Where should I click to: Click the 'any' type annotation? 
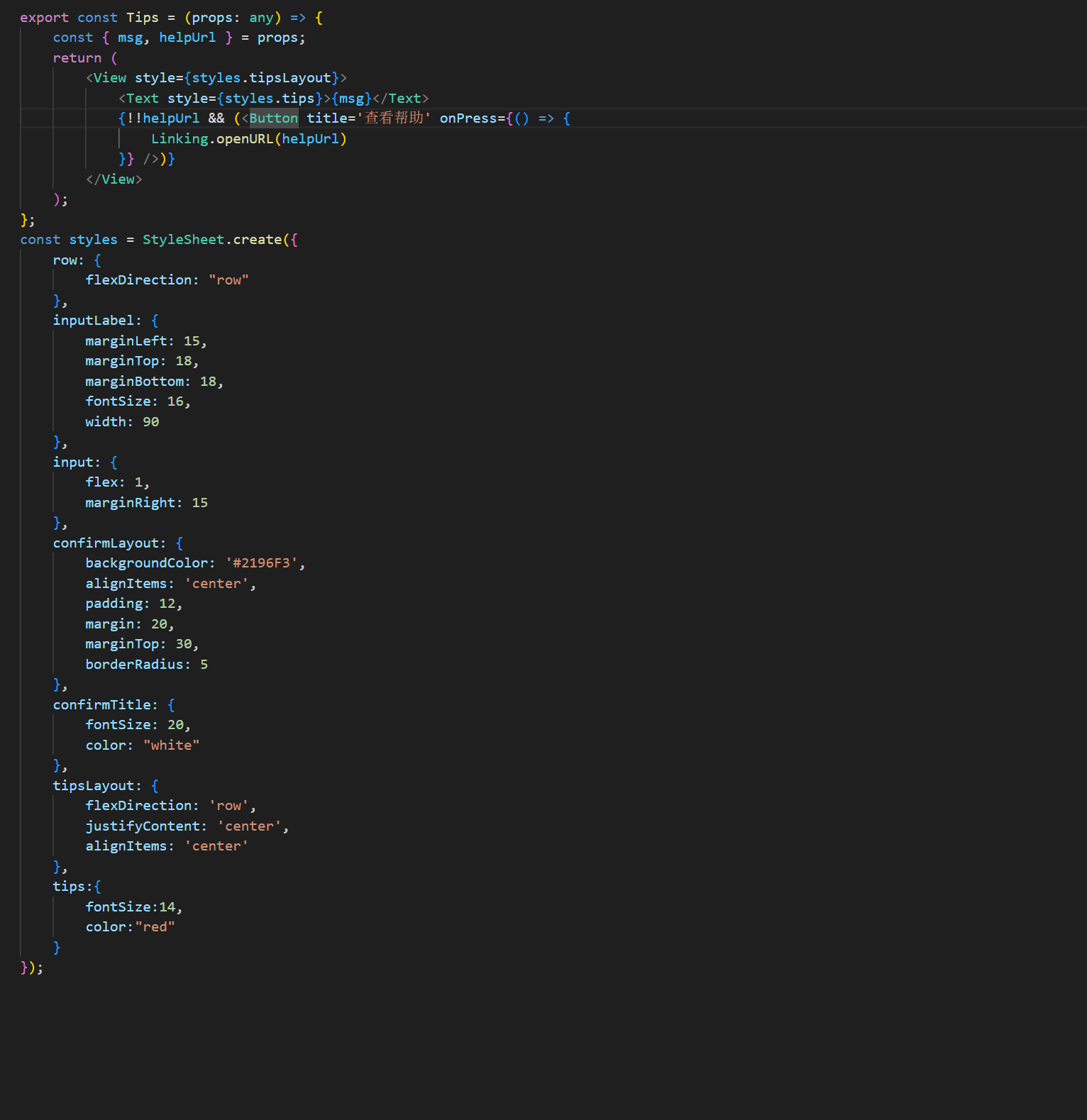point(261,17)
